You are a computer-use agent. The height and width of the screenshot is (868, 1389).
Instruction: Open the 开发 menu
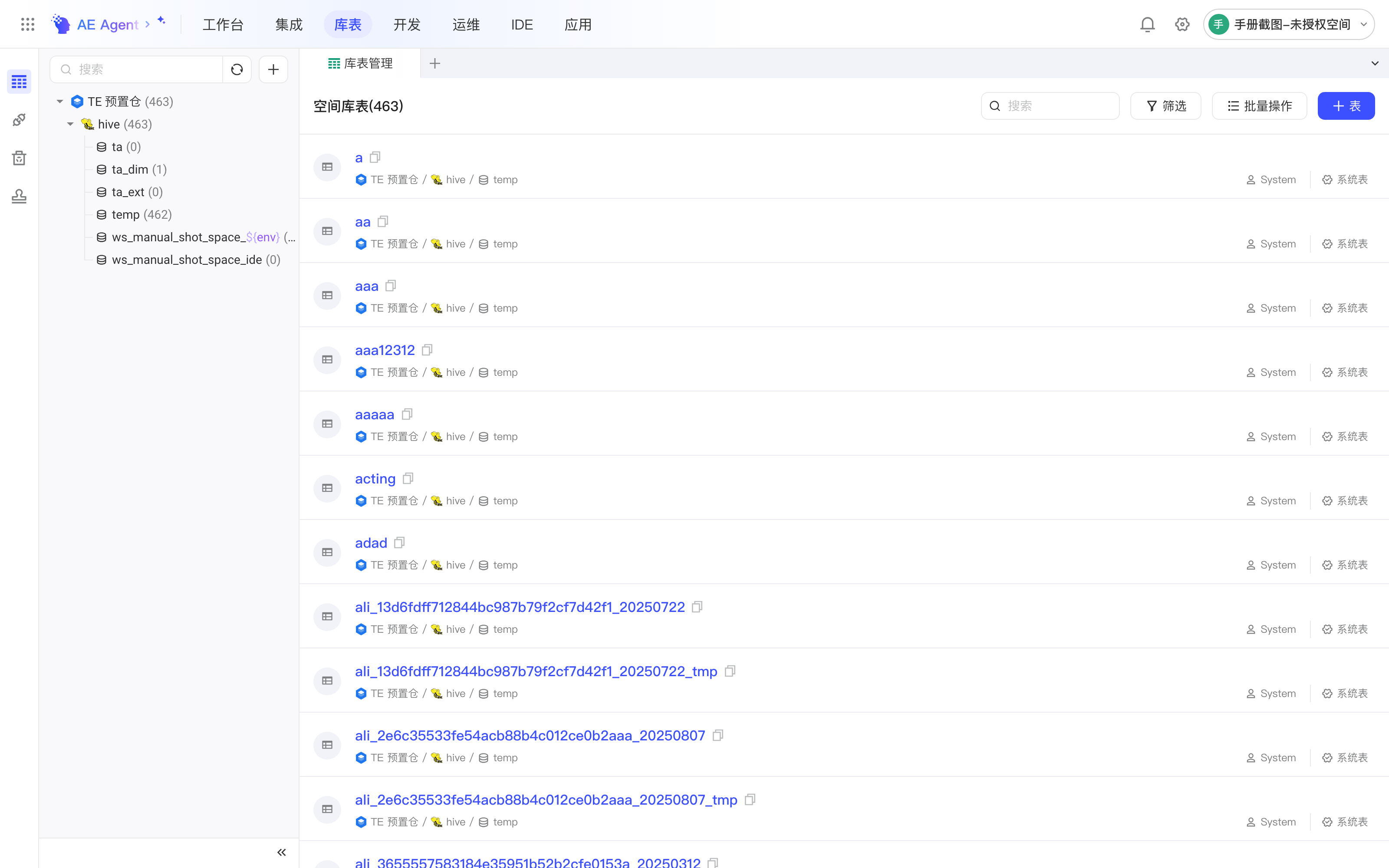point(407,25)
